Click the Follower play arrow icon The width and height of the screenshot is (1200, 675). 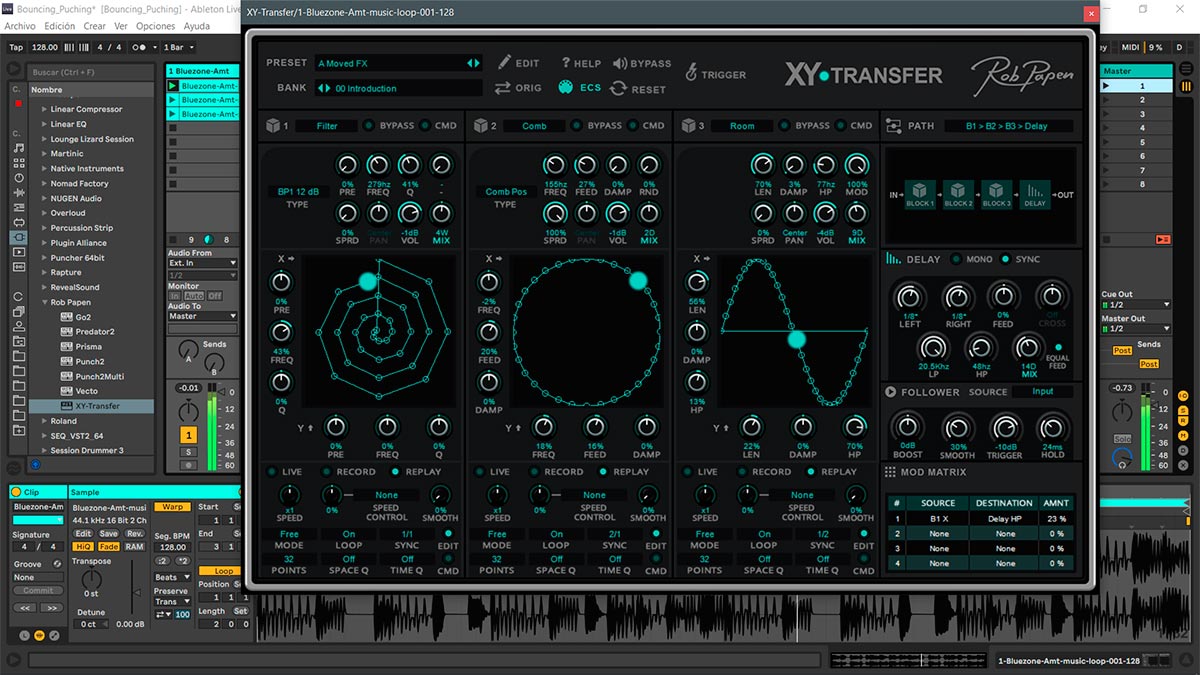pos(891,392)
